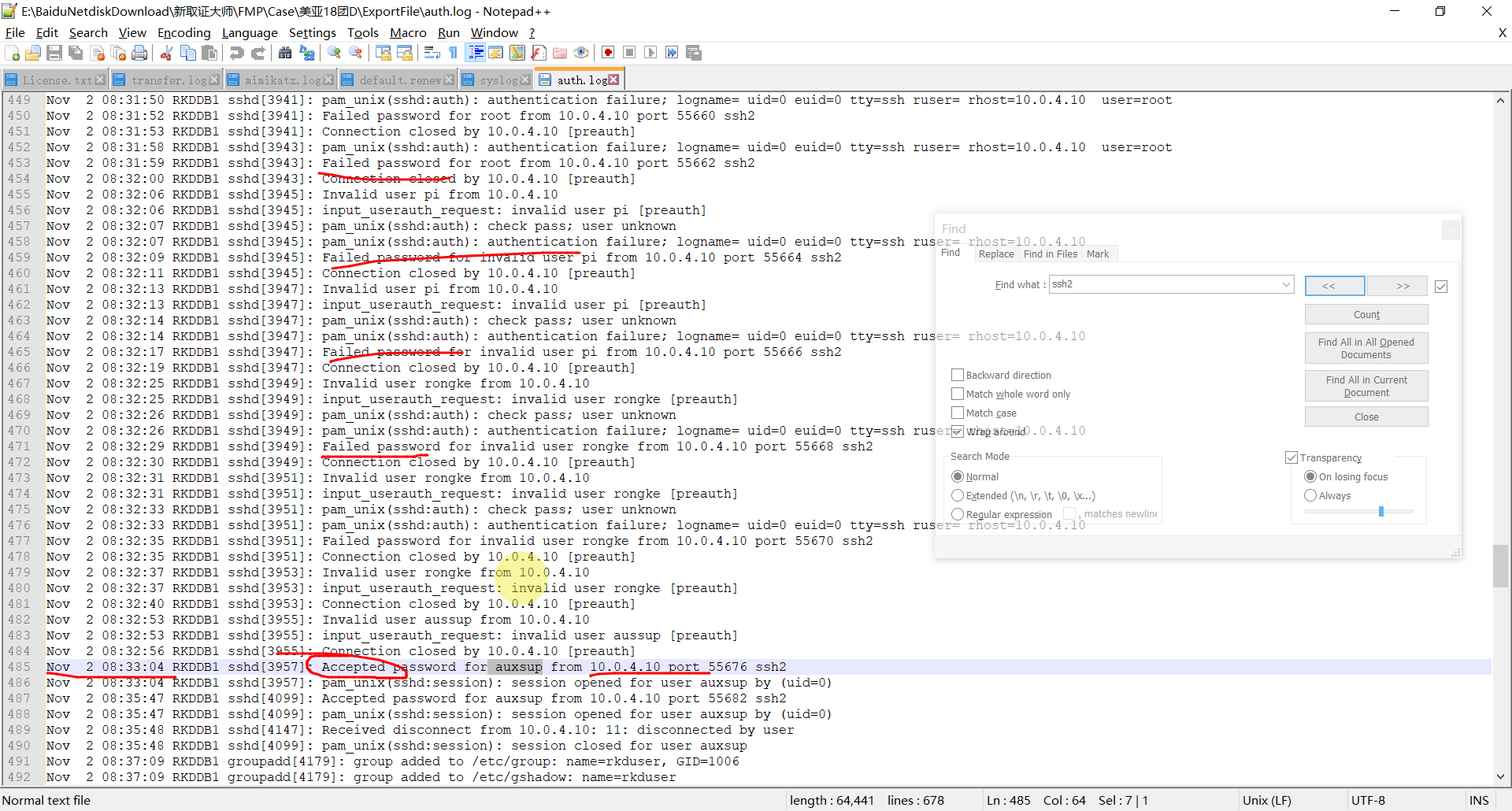
Task: Open the Search menu
Action: pyautogui.click(x=88, y=32)
